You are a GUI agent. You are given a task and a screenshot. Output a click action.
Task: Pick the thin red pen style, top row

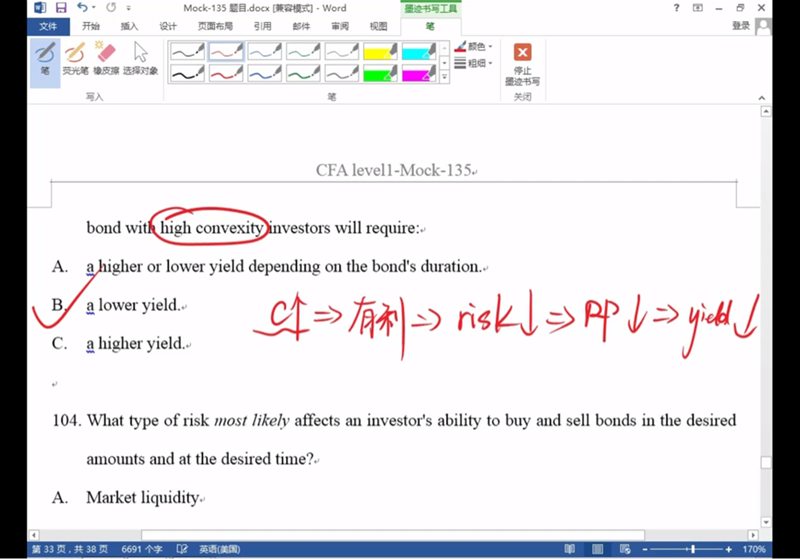pyautogui.click(x=226, y=51)
